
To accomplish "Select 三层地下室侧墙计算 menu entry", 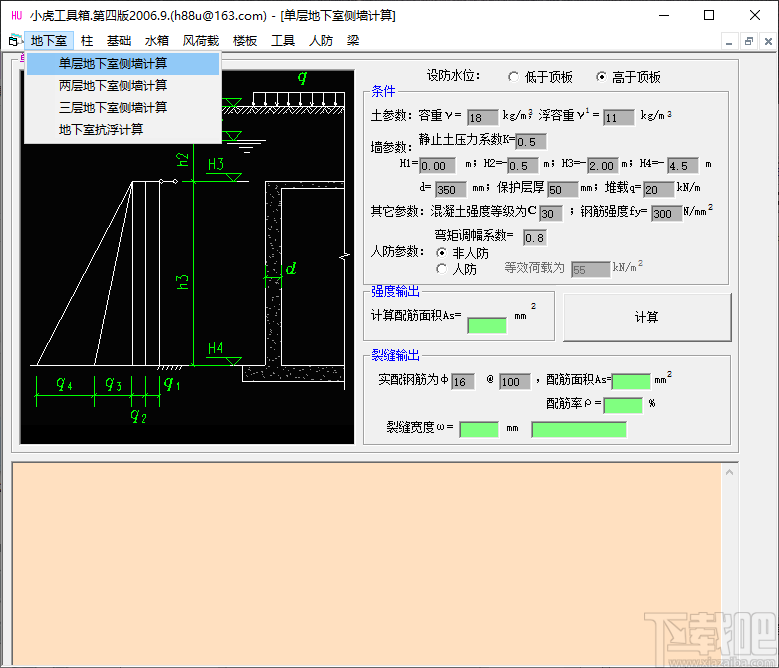I will (123, 107).
